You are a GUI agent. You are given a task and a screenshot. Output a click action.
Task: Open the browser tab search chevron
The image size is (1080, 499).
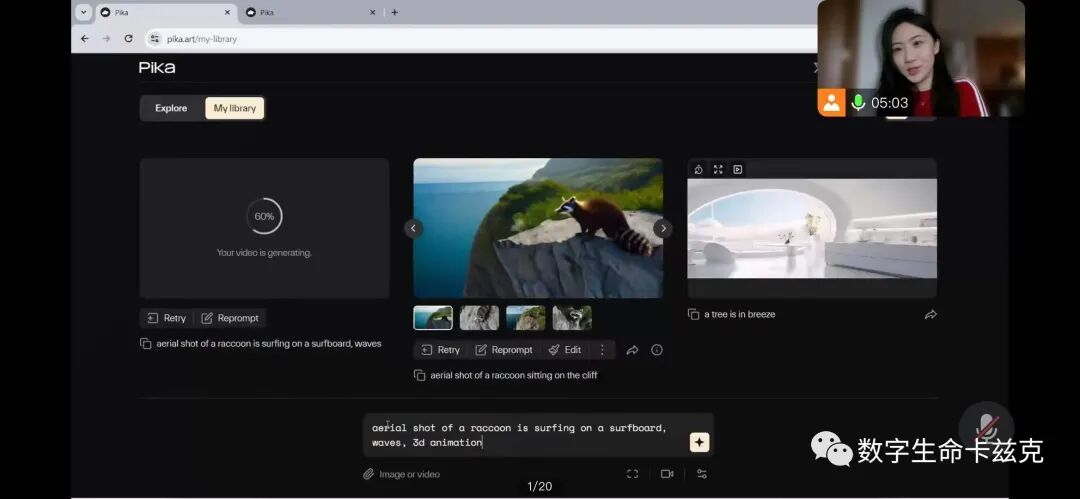(83, 12)
